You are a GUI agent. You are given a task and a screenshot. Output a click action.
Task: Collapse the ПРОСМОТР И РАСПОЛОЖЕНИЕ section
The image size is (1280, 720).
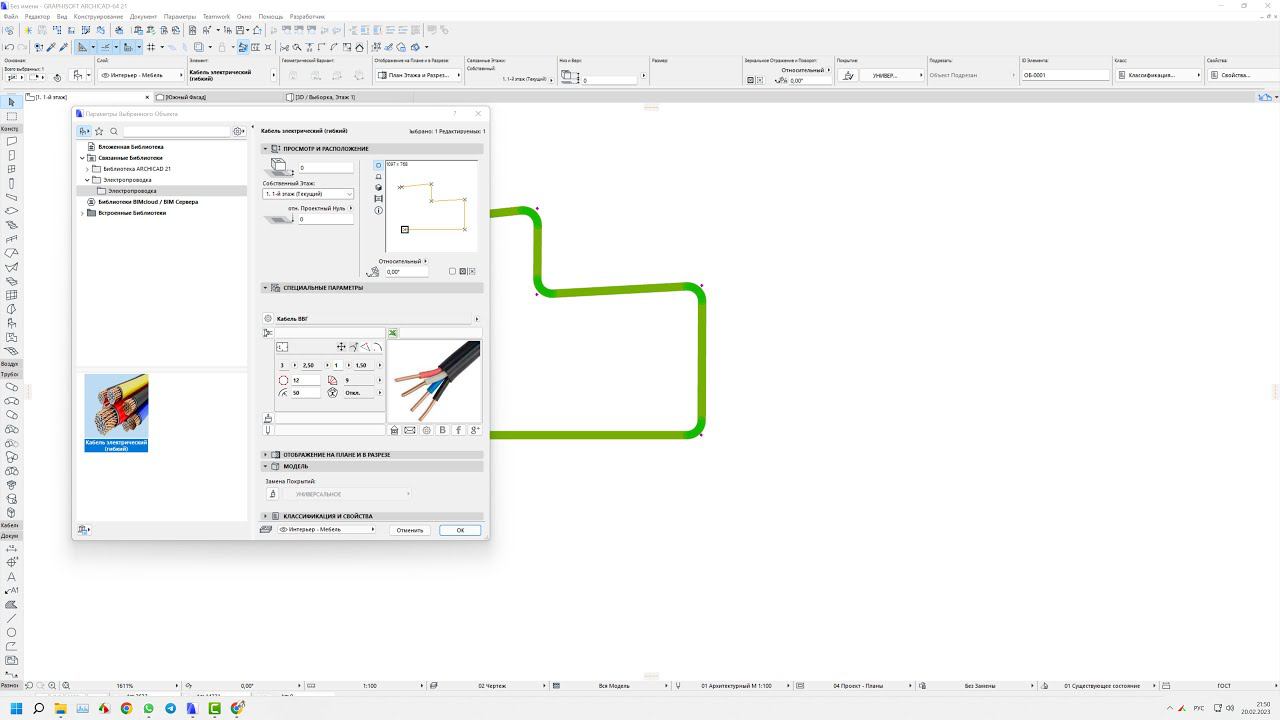[x=266, y=149]
